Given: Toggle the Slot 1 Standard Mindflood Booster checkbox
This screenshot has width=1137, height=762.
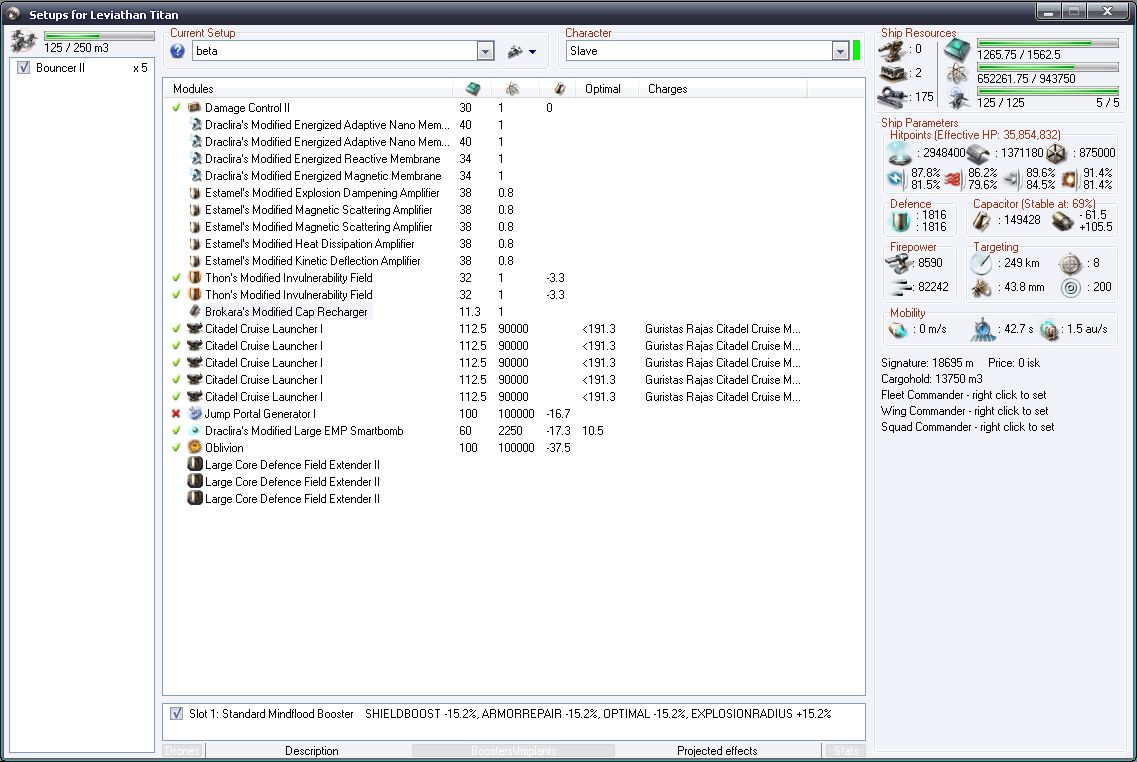Looking at the screenshot, I should 176,713.
